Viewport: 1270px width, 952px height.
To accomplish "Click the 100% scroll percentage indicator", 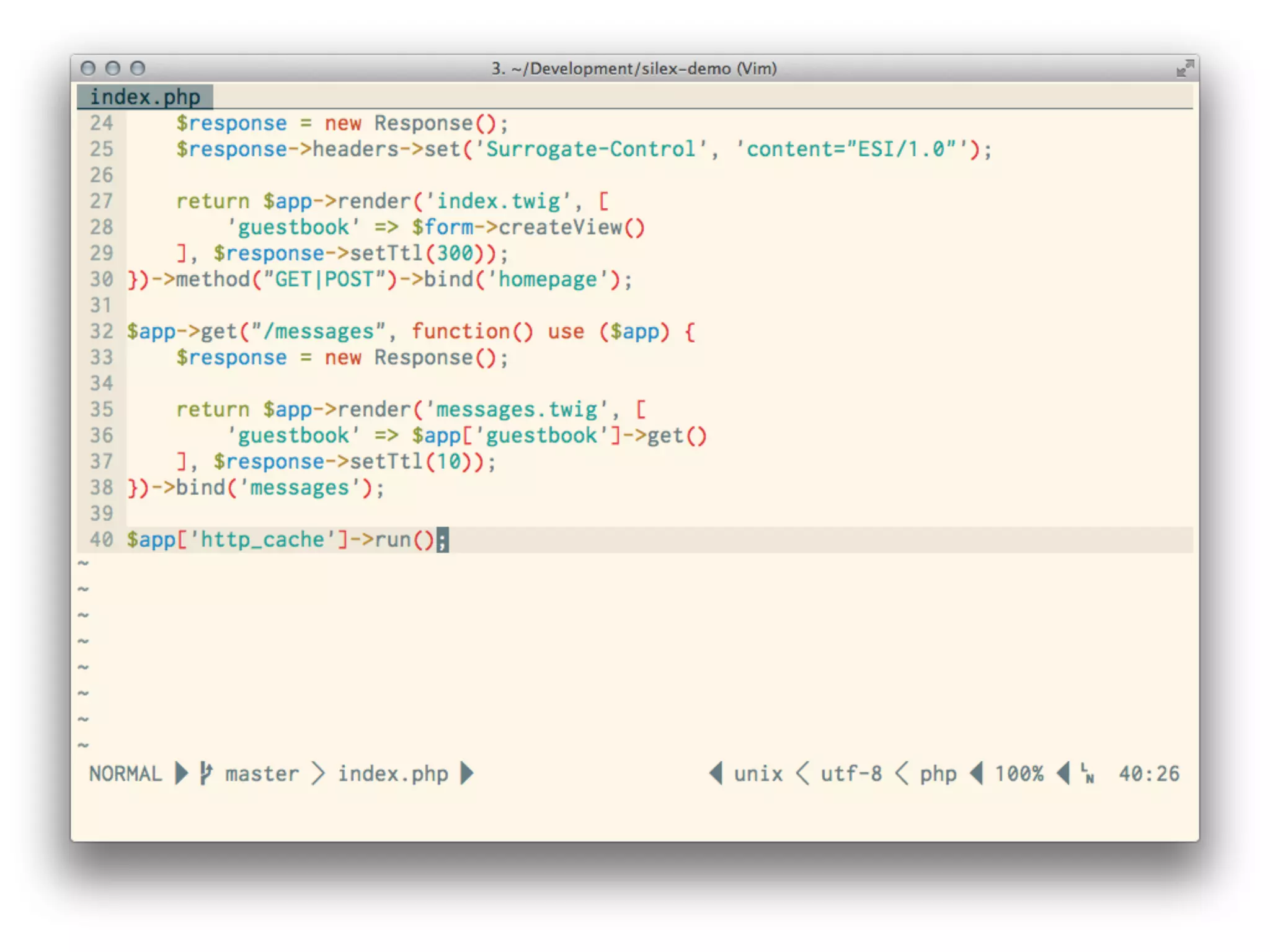I will coord(1019,773).
